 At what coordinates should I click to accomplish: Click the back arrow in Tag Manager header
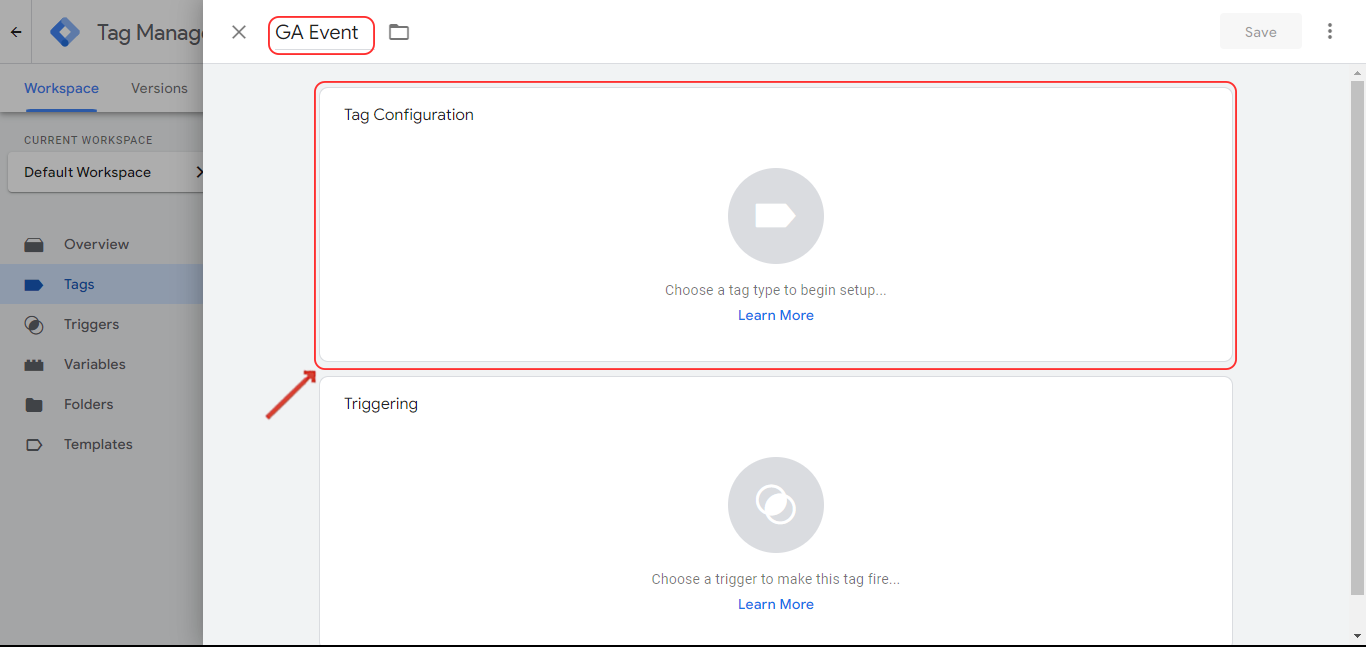pos(16,32)
